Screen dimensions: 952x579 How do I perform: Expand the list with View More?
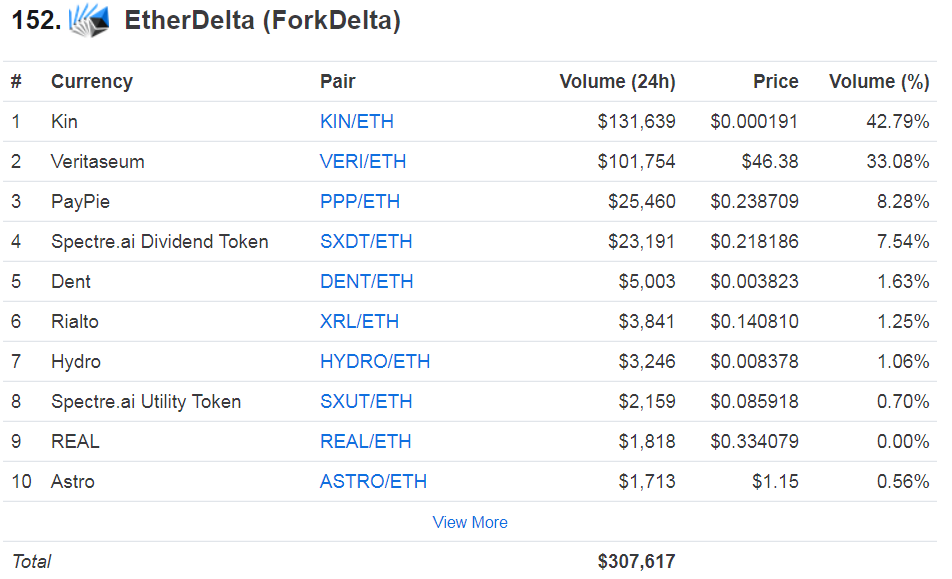[470, 522]
